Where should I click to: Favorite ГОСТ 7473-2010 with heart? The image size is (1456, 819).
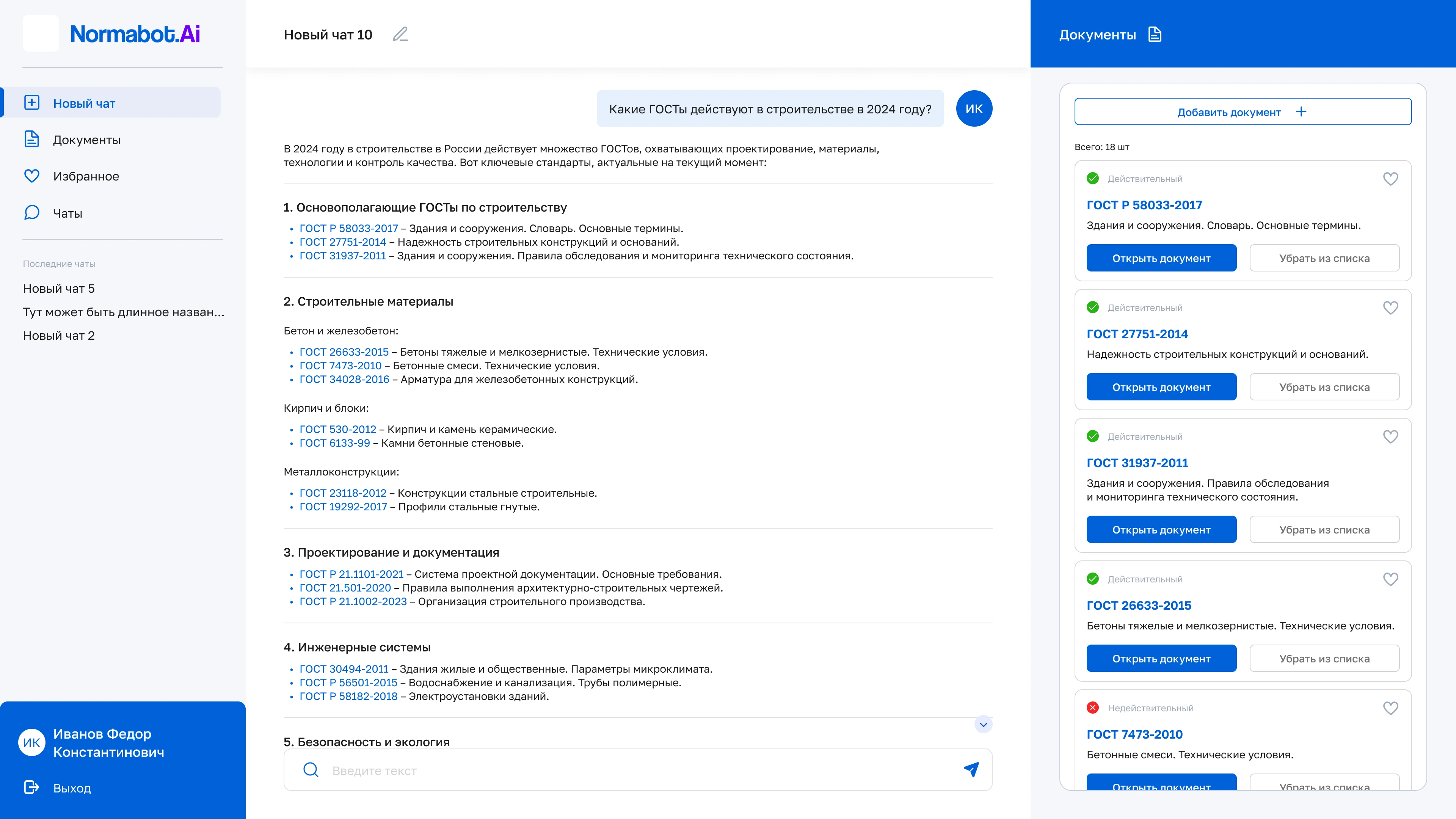[1390, 708]
